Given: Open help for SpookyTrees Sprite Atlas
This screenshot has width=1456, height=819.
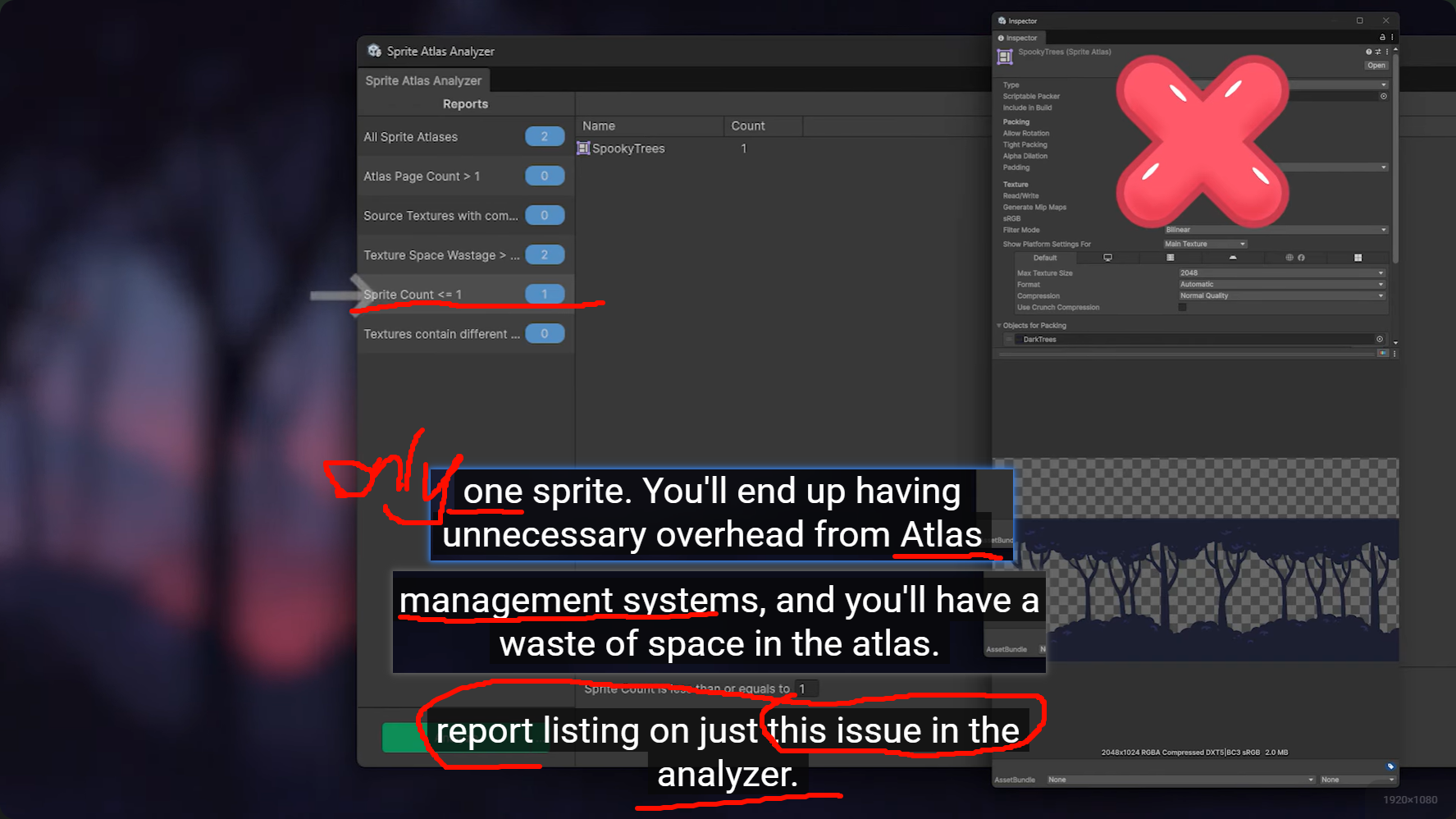Looking at the screenshot, I should (1368, 52).
